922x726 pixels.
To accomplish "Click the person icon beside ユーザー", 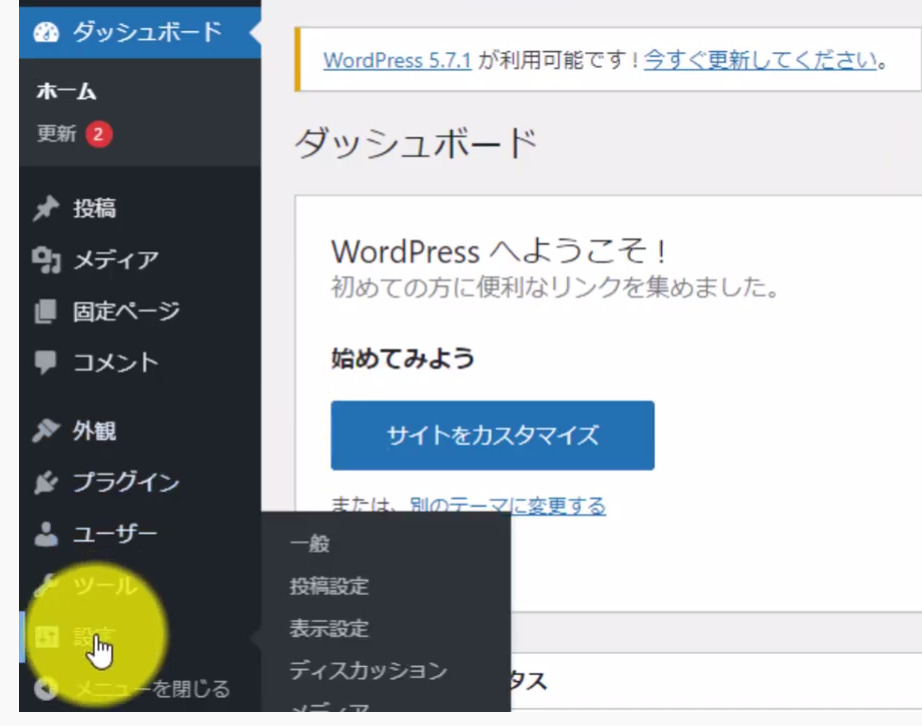I will (x=46, y=534).
